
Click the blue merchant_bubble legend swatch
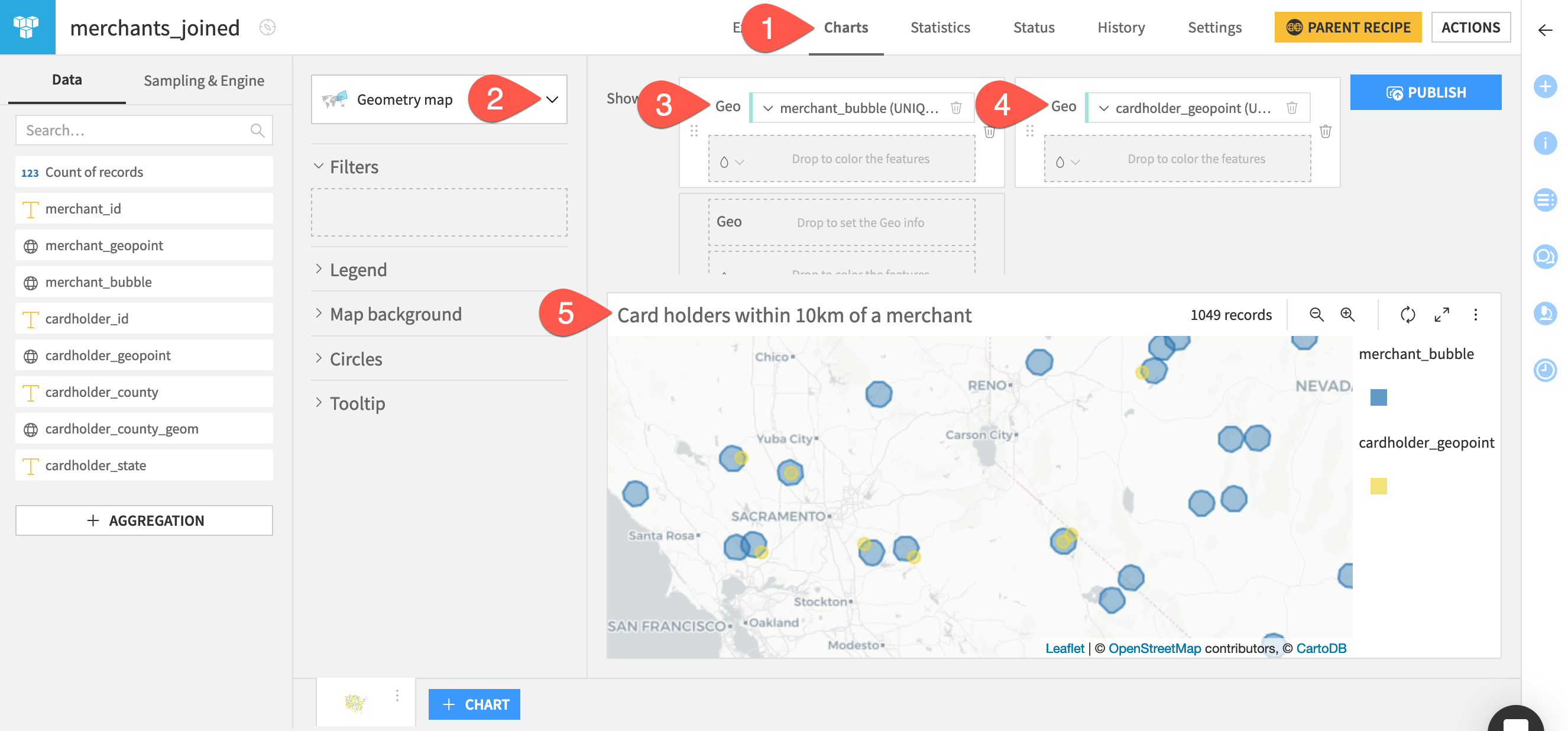point(1381,397)
